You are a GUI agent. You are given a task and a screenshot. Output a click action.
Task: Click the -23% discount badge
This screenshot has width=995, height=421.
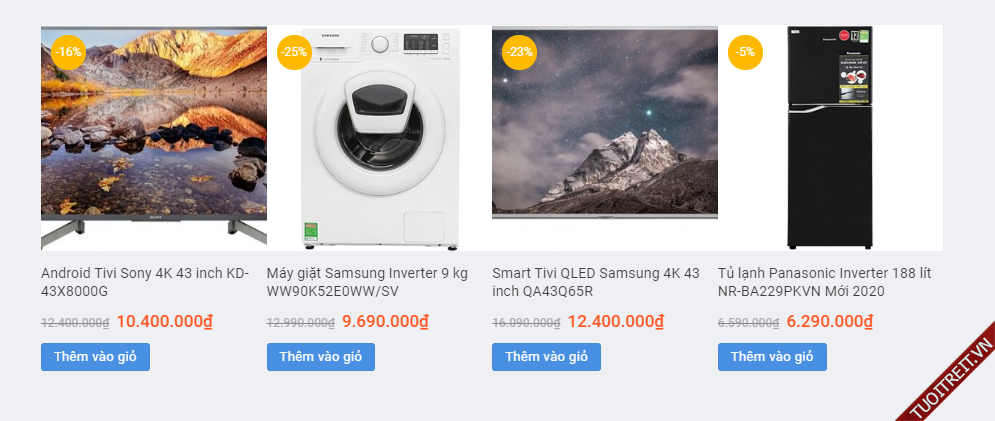[x=519, y=52]
